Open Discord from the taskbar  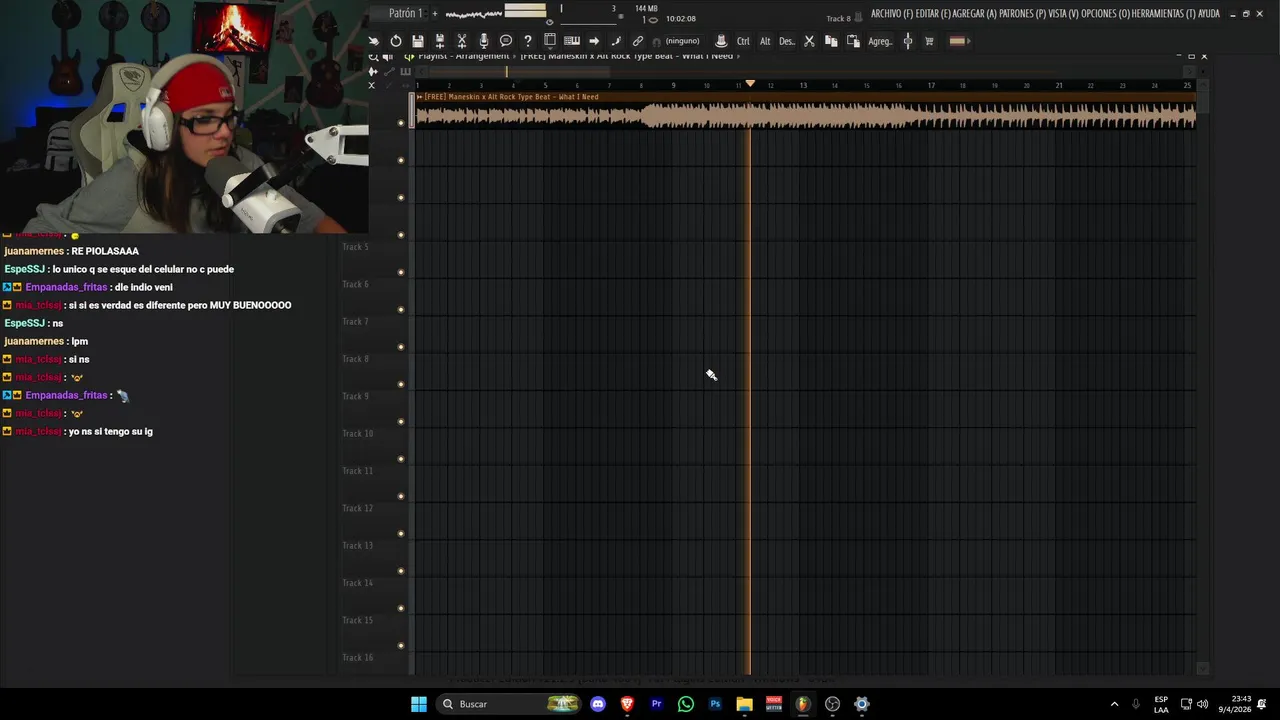pyautogui.click(x=598, y=704)
